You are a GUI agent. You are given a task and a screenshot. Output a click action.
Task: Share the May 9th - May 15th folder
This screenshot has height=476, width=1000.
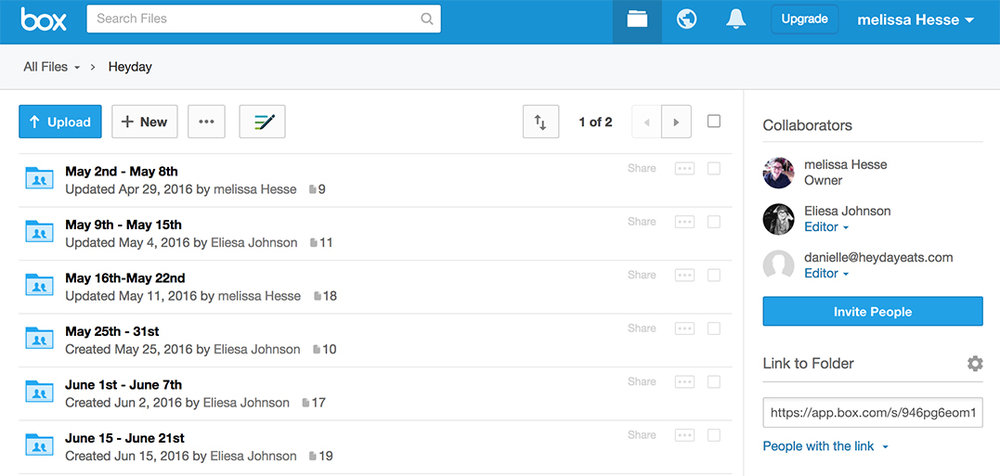point(642,221)
